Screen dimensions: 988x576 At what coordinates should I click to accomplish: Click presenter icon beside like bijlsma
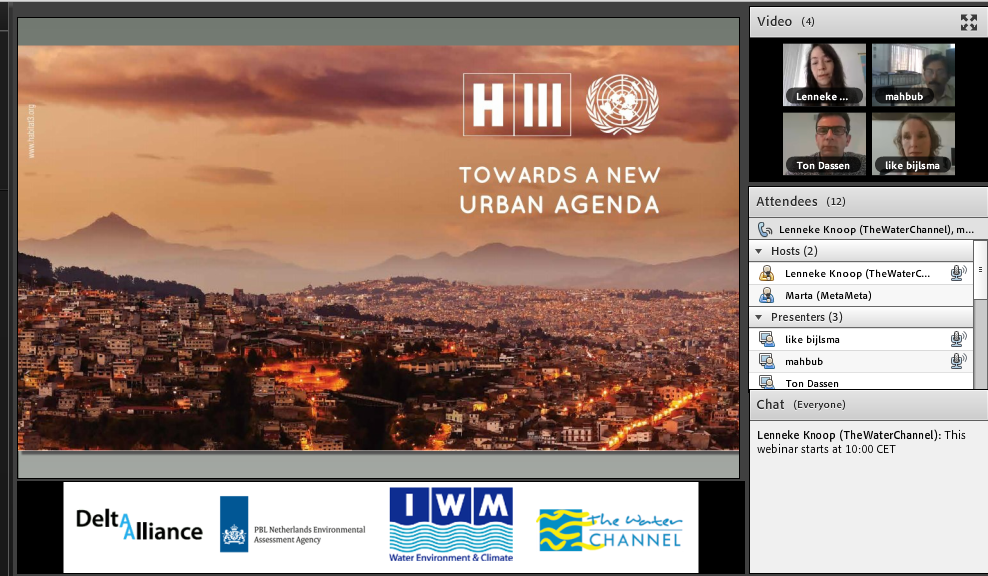click(766, 339)
